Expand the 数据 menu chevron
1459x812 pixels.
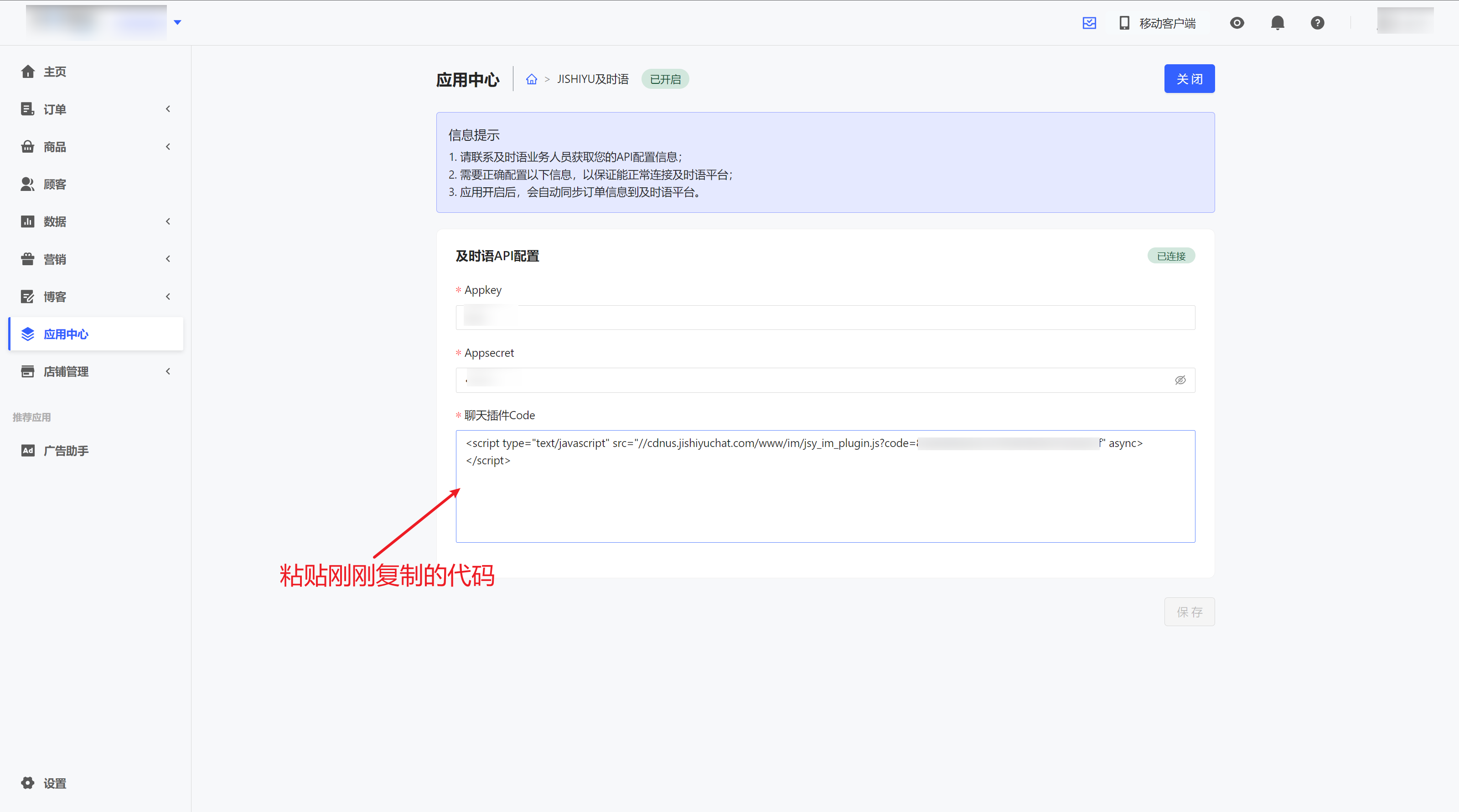168,221
